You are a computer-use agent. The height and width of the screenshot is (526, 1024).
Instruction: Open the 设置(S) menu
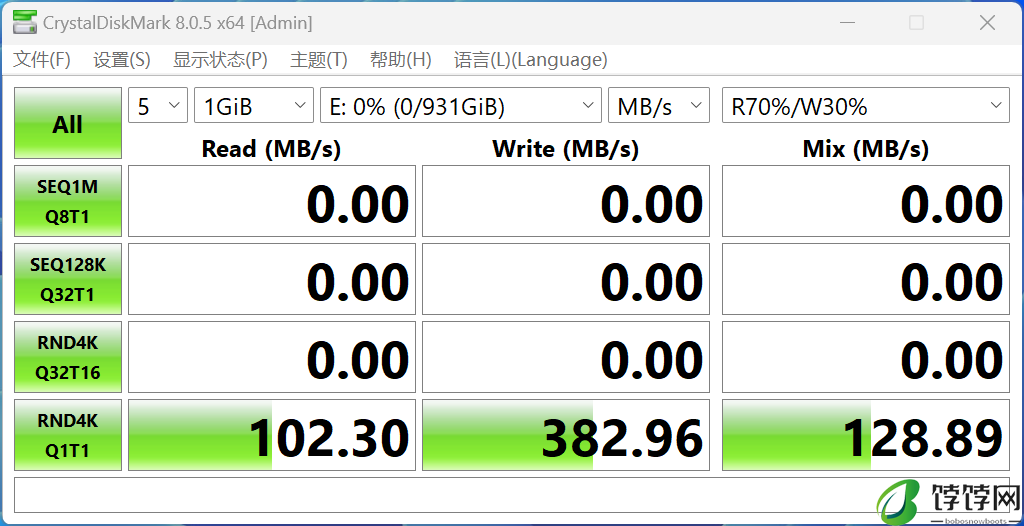[x=122, y=60]
